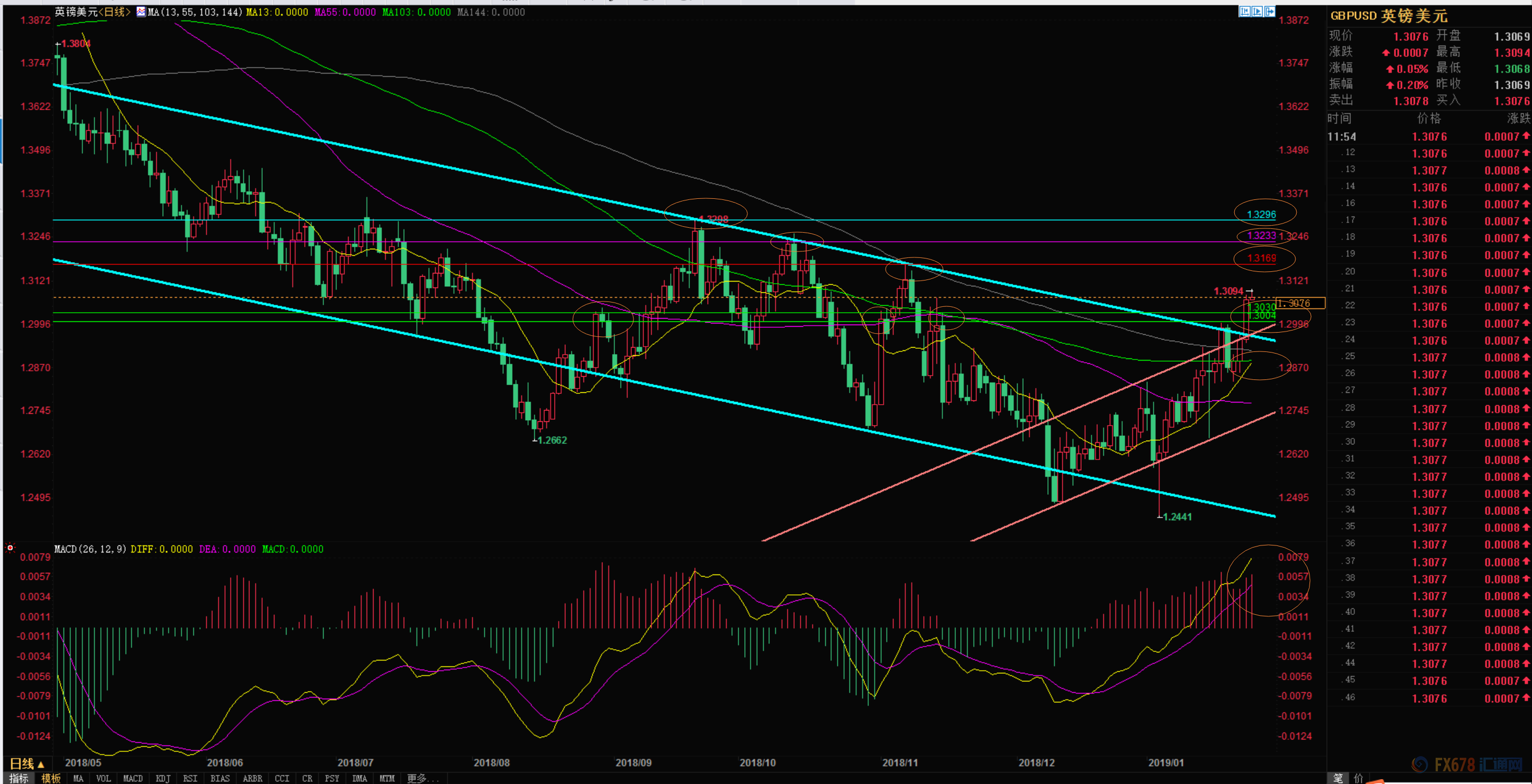
Task: Select the KDJ indicator tab
Action: [163, 778]
